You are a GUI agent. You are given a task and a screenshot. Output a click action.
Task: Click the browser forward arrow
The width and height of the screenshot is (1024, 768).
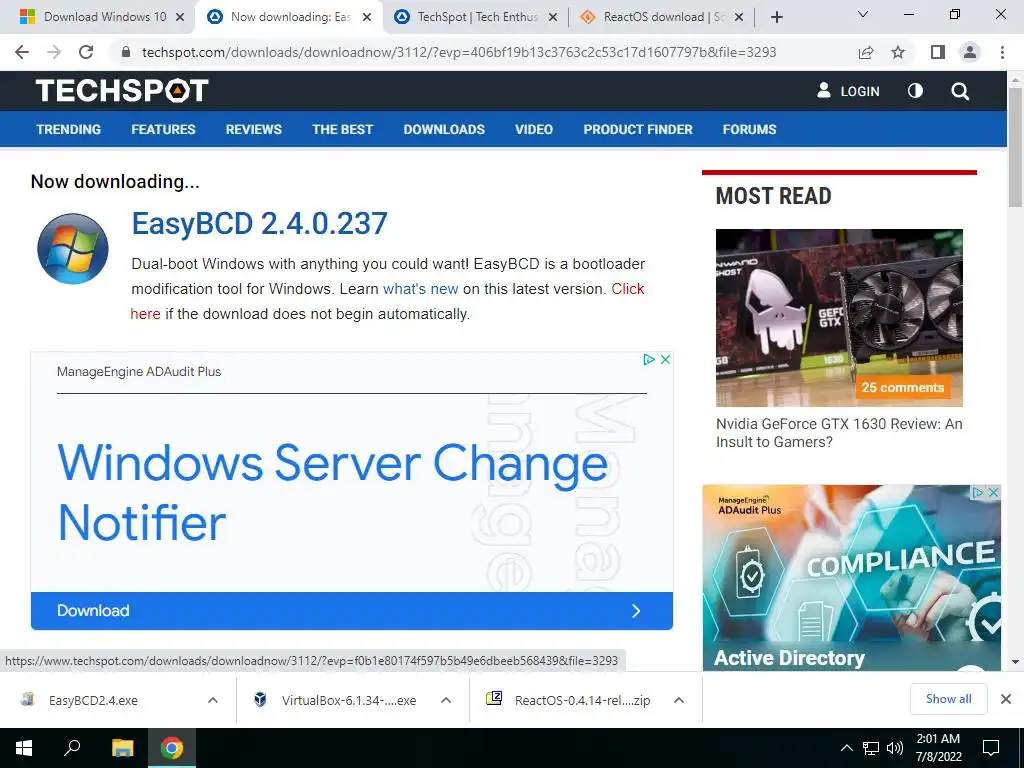(x=54, y=52)
